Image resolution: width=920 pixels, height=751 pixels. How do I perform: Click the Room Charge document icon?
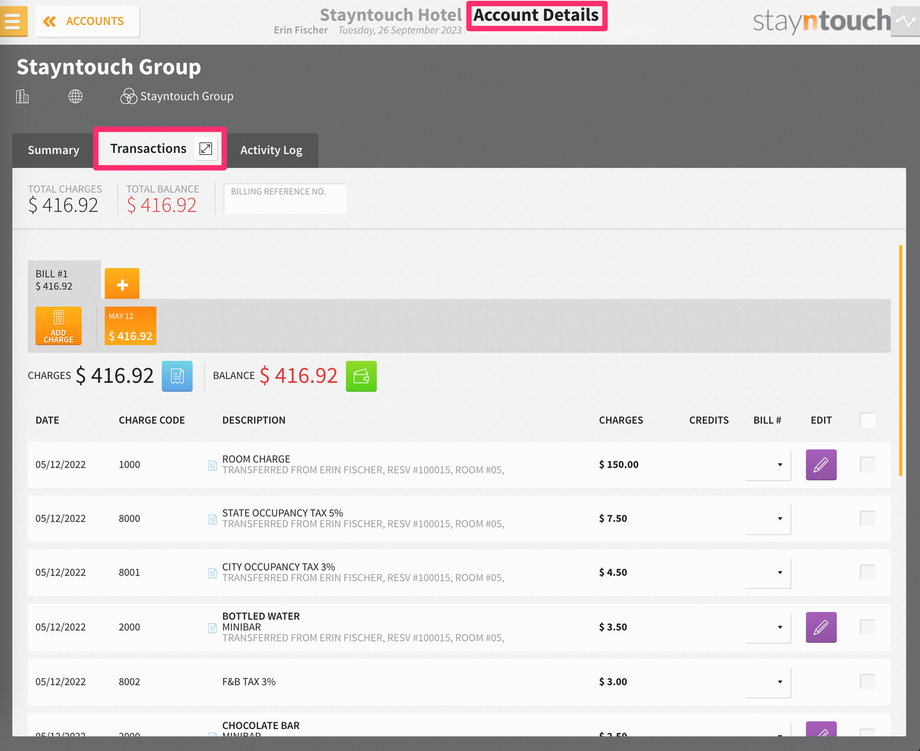[212, 466]
